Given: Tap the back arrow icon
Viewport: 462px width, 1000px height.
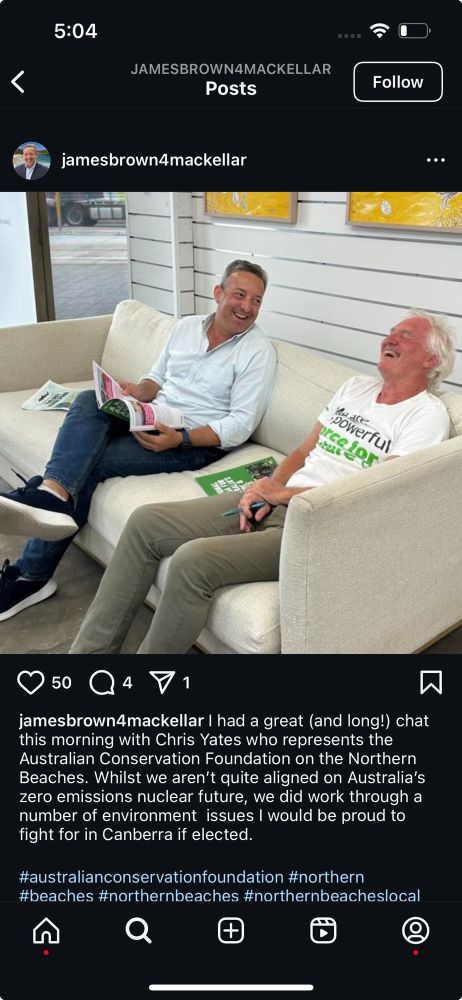Looking at the screenshot, I should [18, 82].
